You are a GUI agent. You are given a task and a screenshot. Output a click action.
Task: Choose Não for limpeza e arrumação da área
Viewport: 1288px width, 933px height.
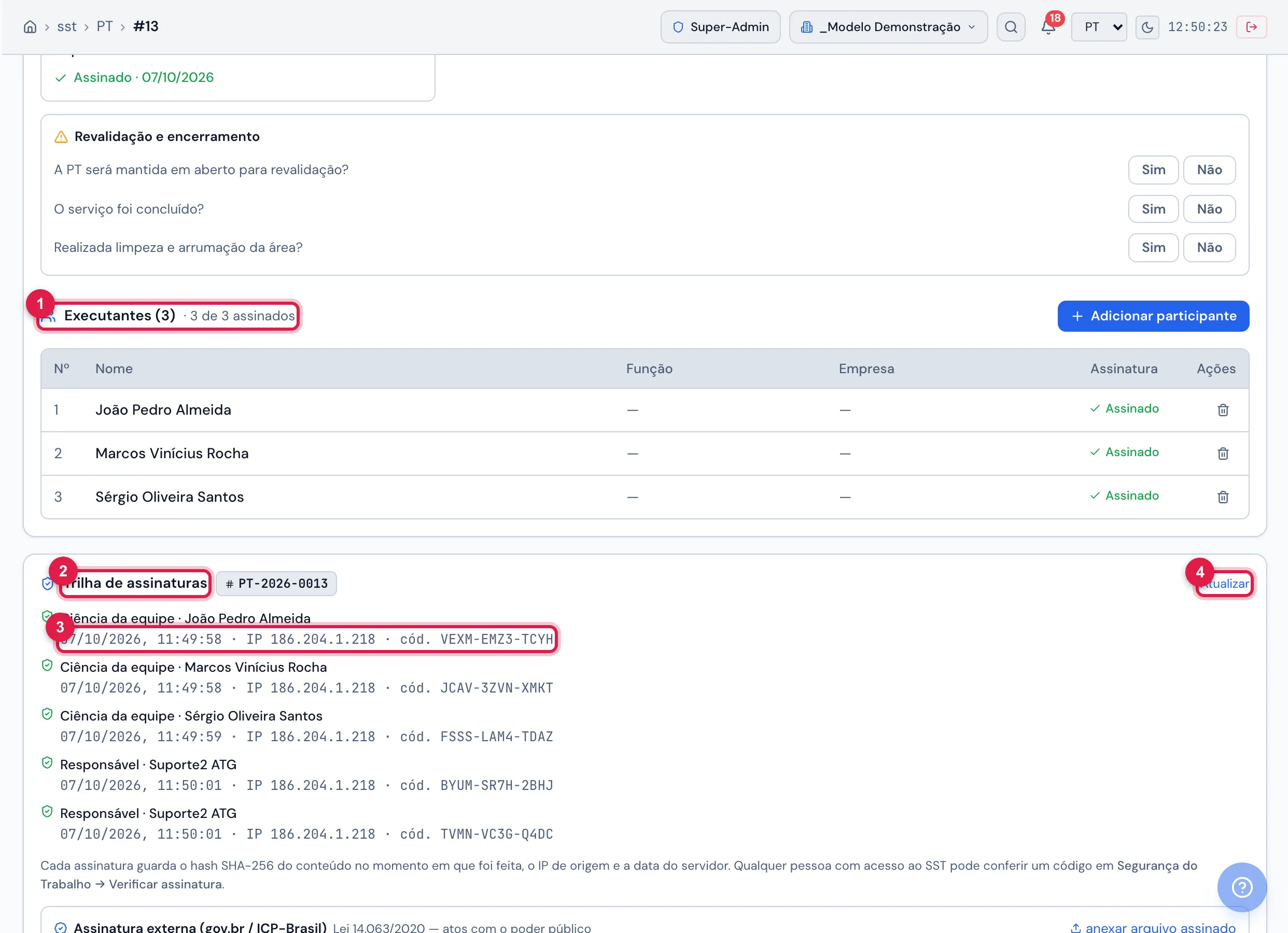(x=1209, y=248)
